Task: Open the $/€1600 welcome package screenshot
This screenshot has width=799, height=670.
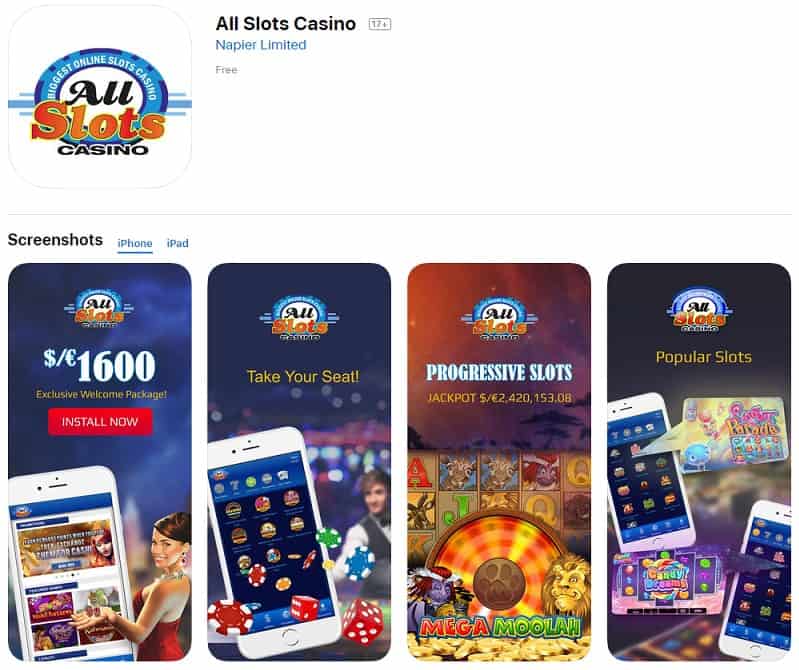Action: 100,462
